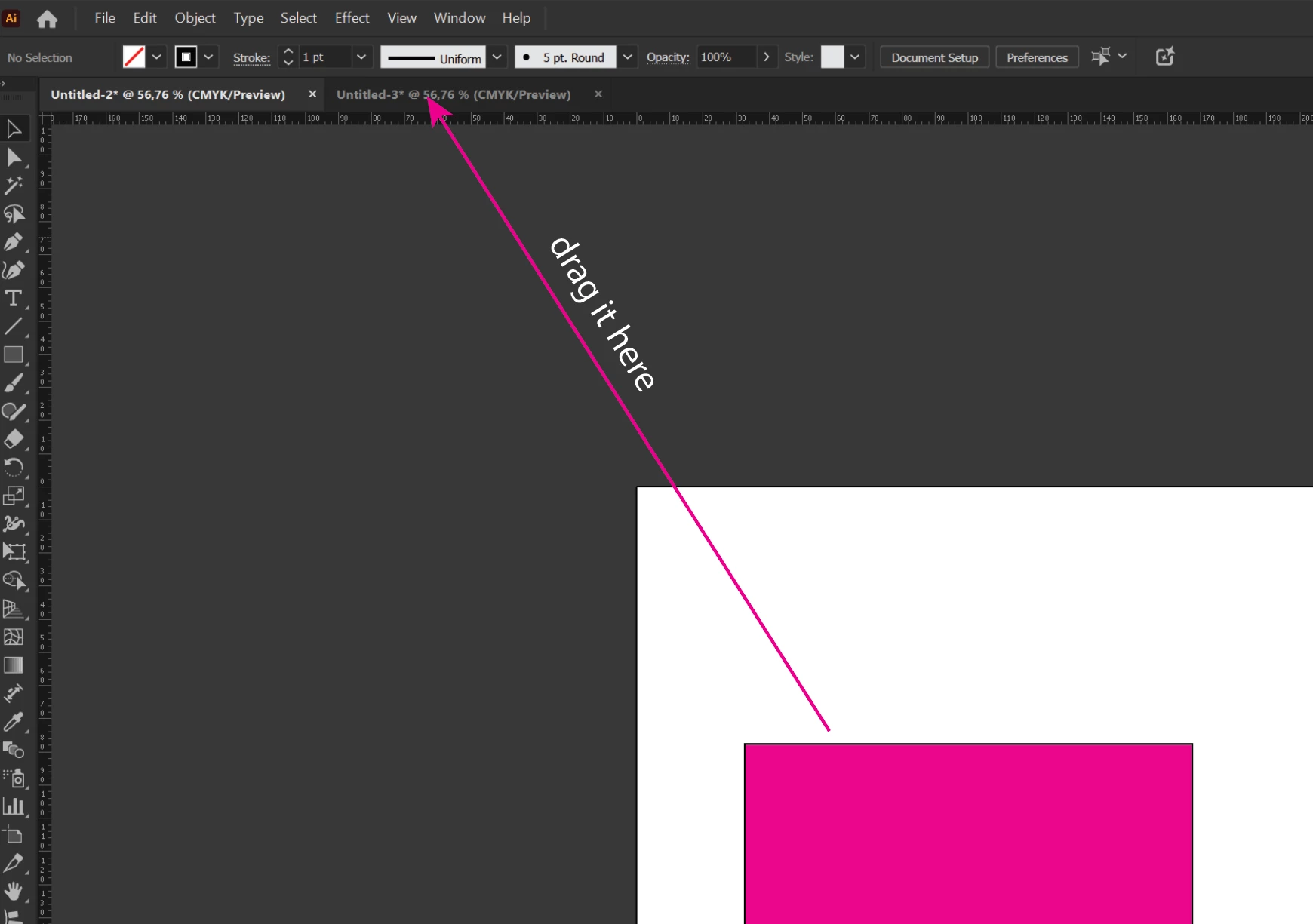Click the stroke color swatch

tap(186, 57)
